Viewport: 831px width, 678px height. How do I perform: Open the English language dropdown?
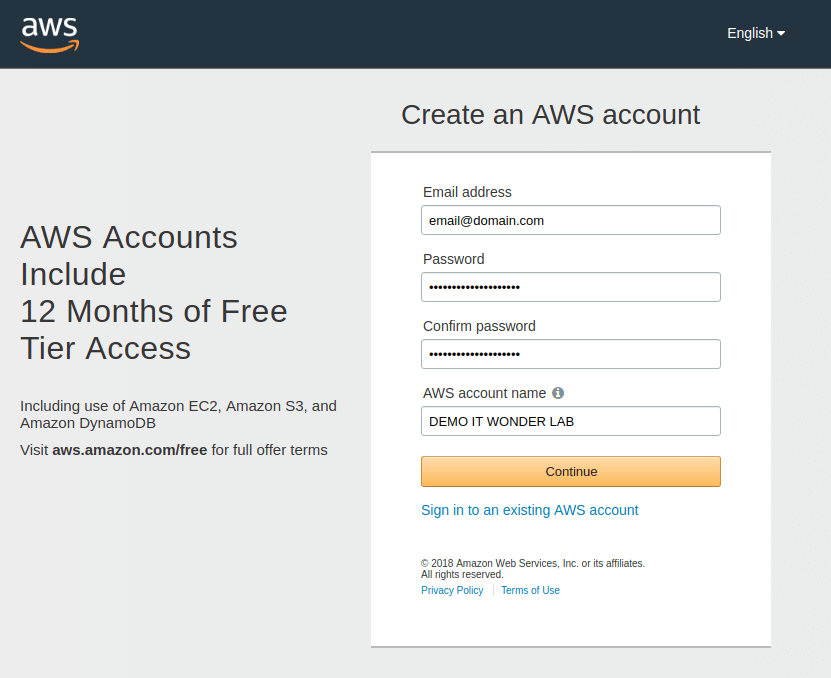pyautogui.click(x=756, y=33)
